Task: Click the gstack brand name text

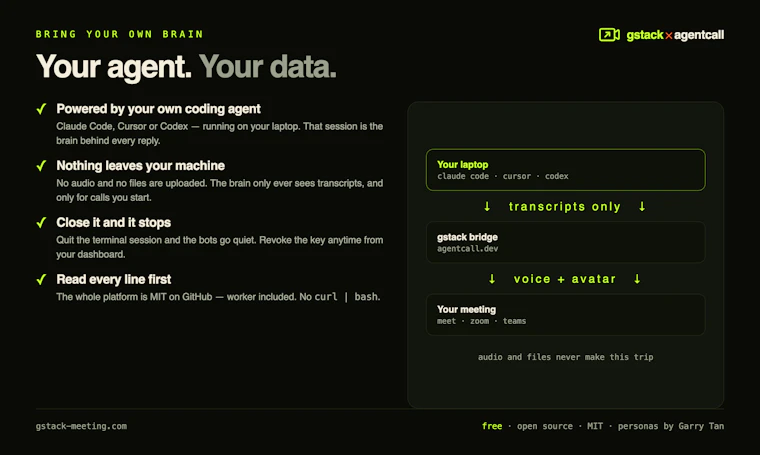Action: coord(645,35)
